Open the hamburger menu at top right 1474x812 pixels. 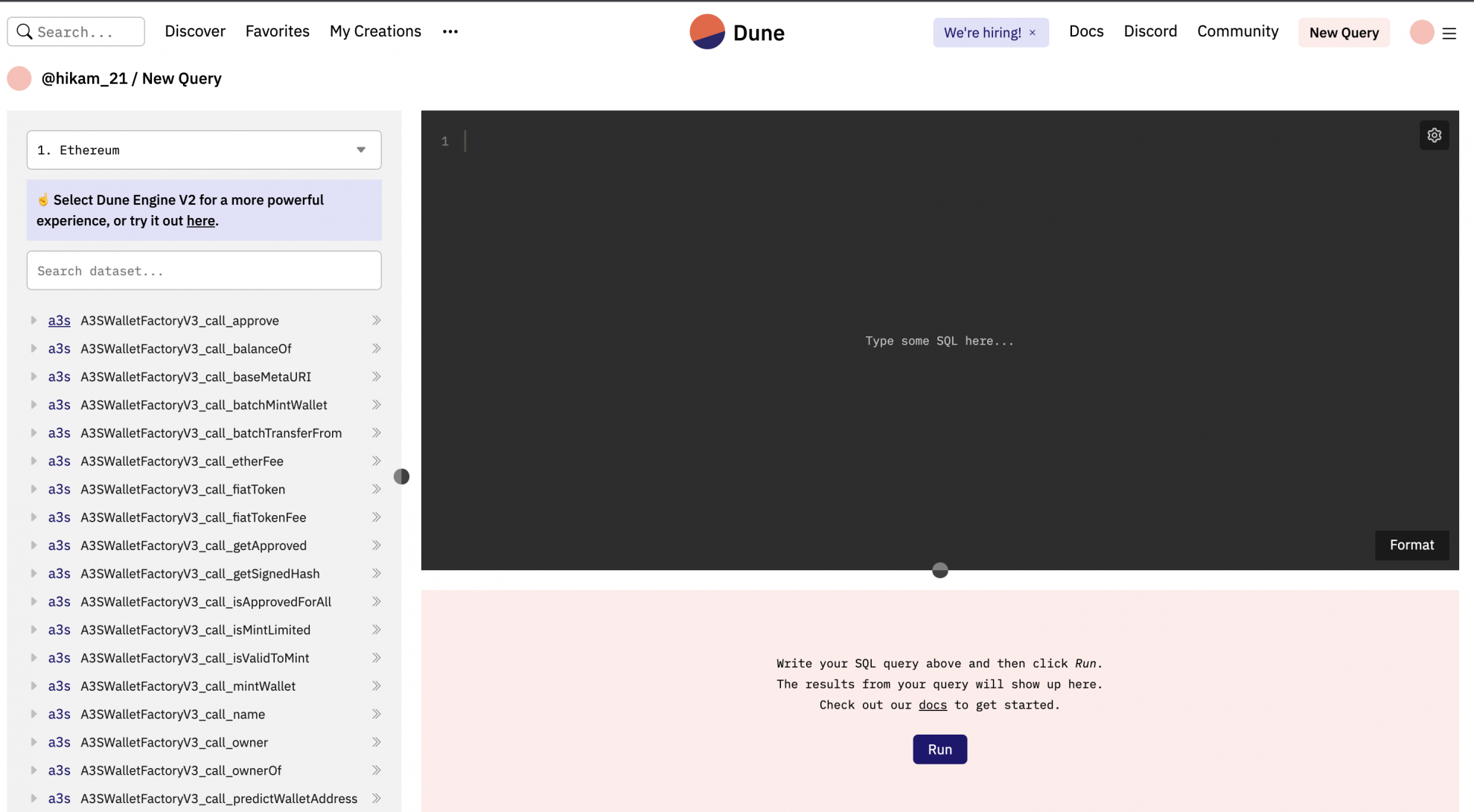pos(1449,33)
